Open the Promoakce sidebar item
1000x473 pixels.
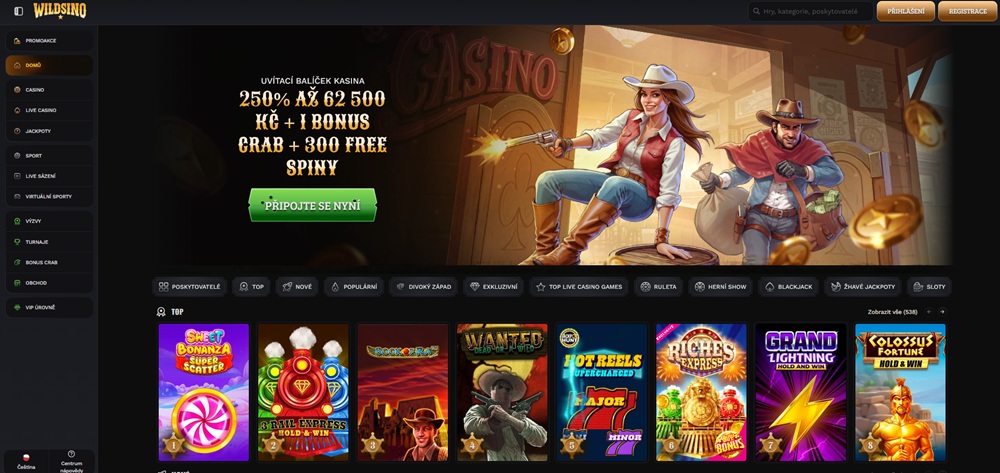tap(49, 41)
